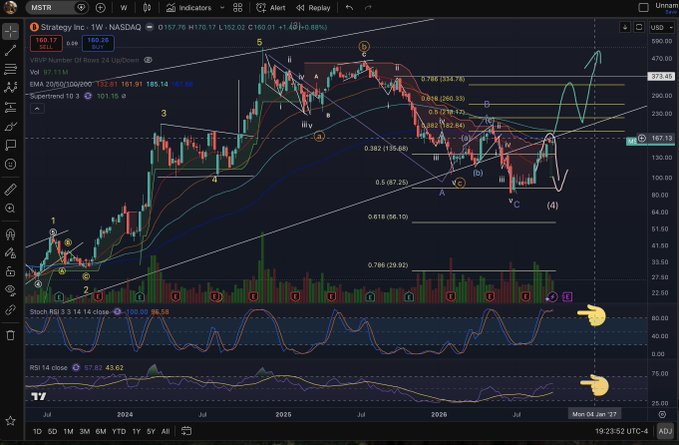Viewport: 679px width, 445px height.
Task: Create an Alert
Action: pyautogui.click(x=271, y=7)
